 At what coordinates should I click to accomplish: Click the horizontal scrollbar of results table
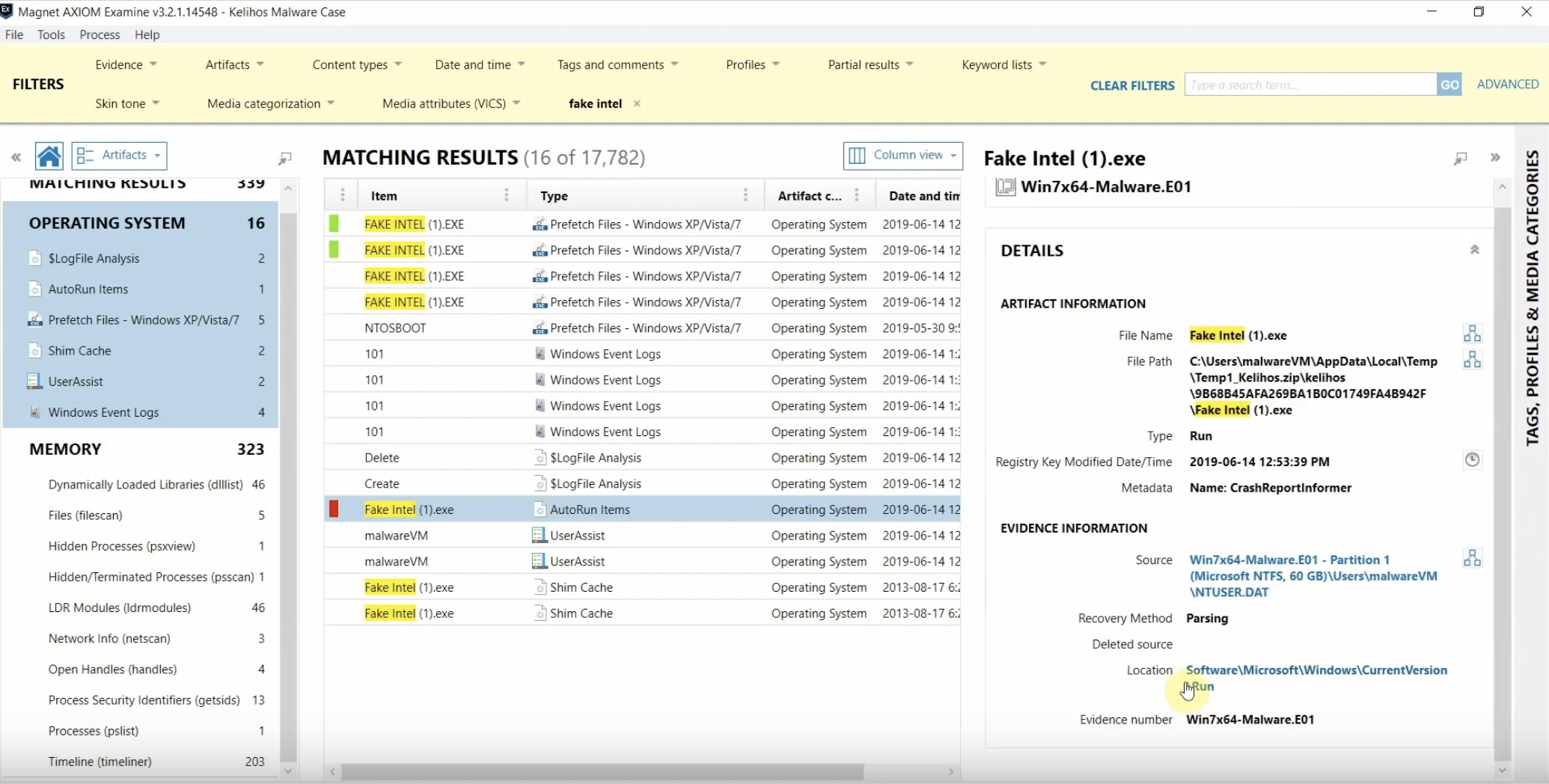602,771
